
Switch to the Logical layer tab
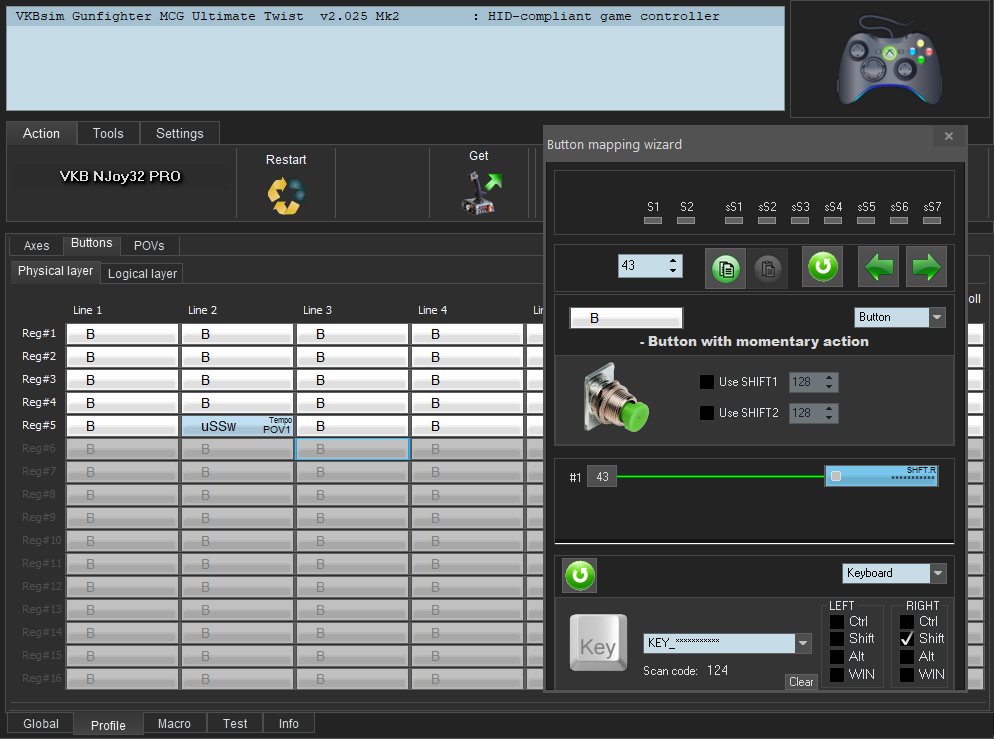point(142,273)
